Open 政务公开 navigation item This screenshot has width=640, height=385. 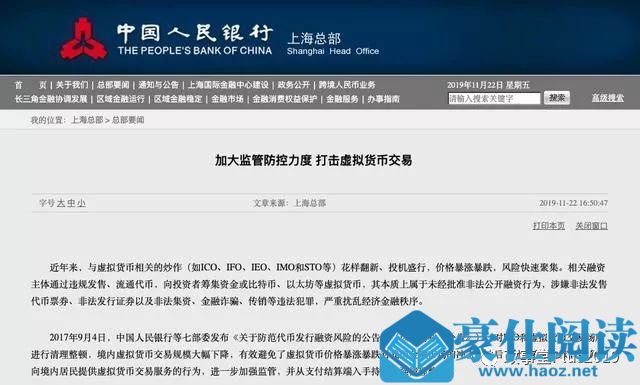tap(294, 85)
